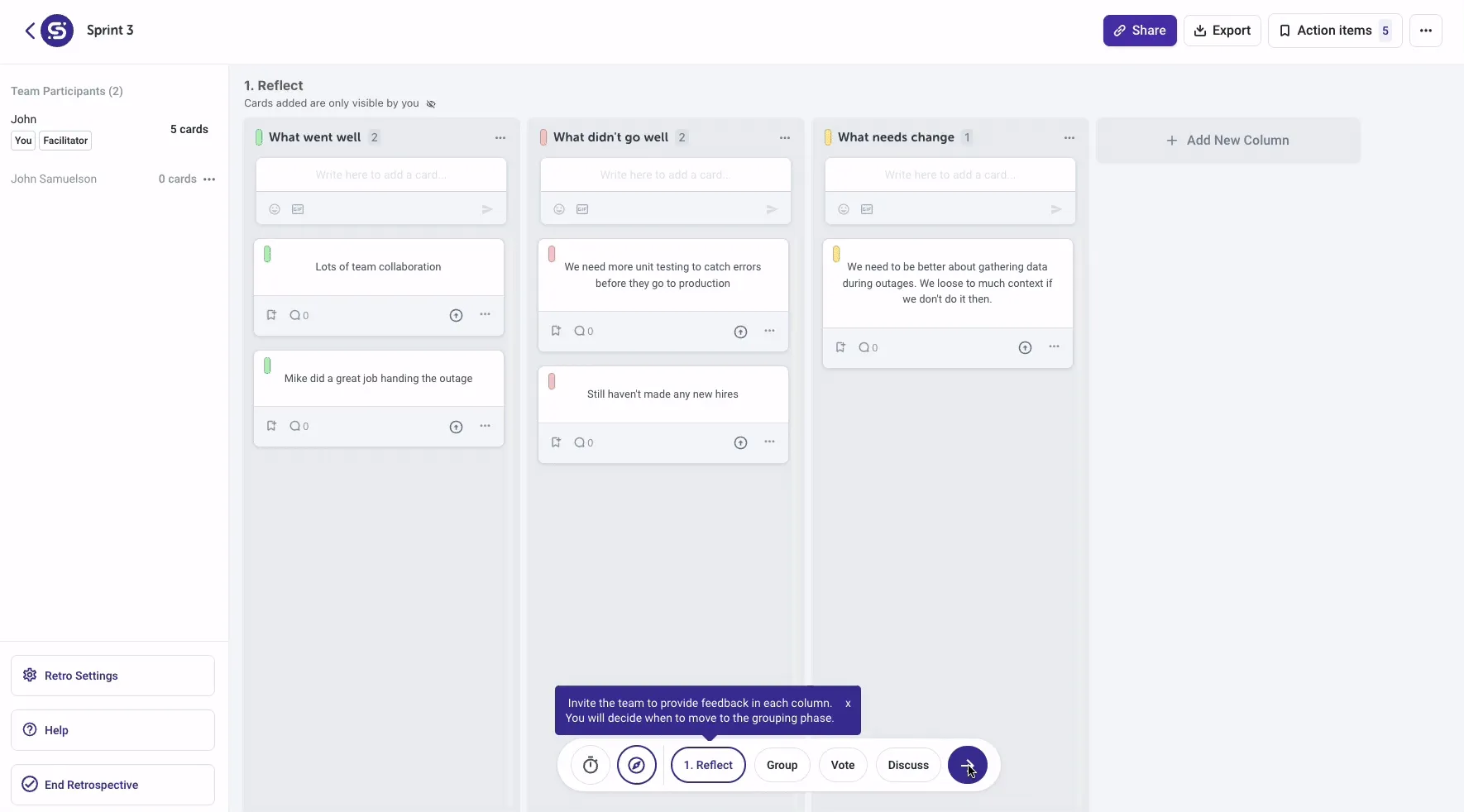The image size is (1464, 812).
Task: Open more options menu in top right header
Action: pos(1425,31)
